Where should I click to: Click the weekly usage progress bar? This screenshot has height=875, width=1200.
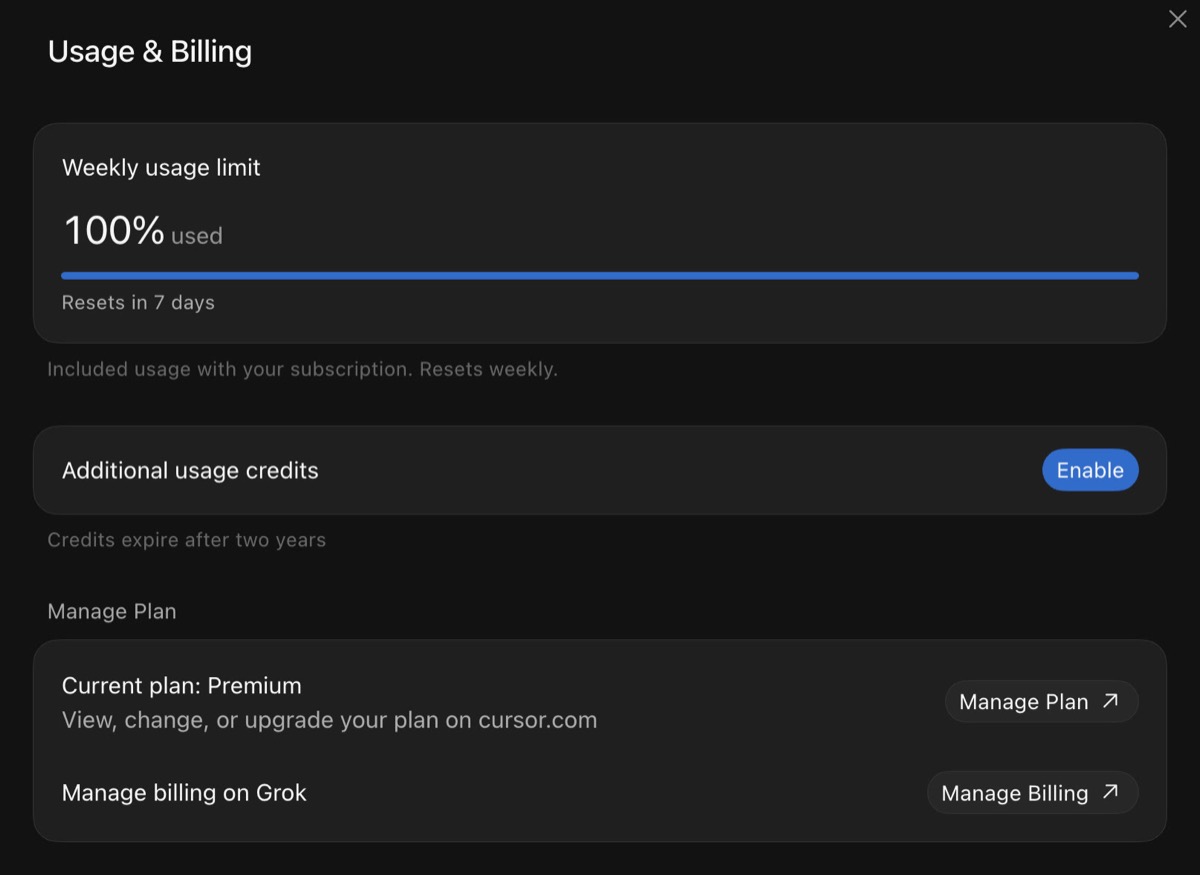pyautogui.click(x=600, y=275)
